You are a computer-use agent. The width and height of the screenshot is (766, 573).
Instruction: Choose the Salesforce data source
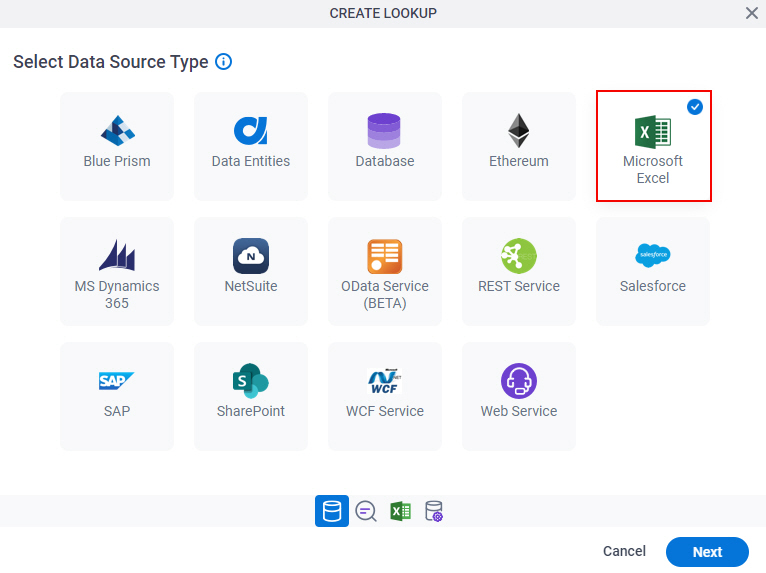tap(653, 271)
